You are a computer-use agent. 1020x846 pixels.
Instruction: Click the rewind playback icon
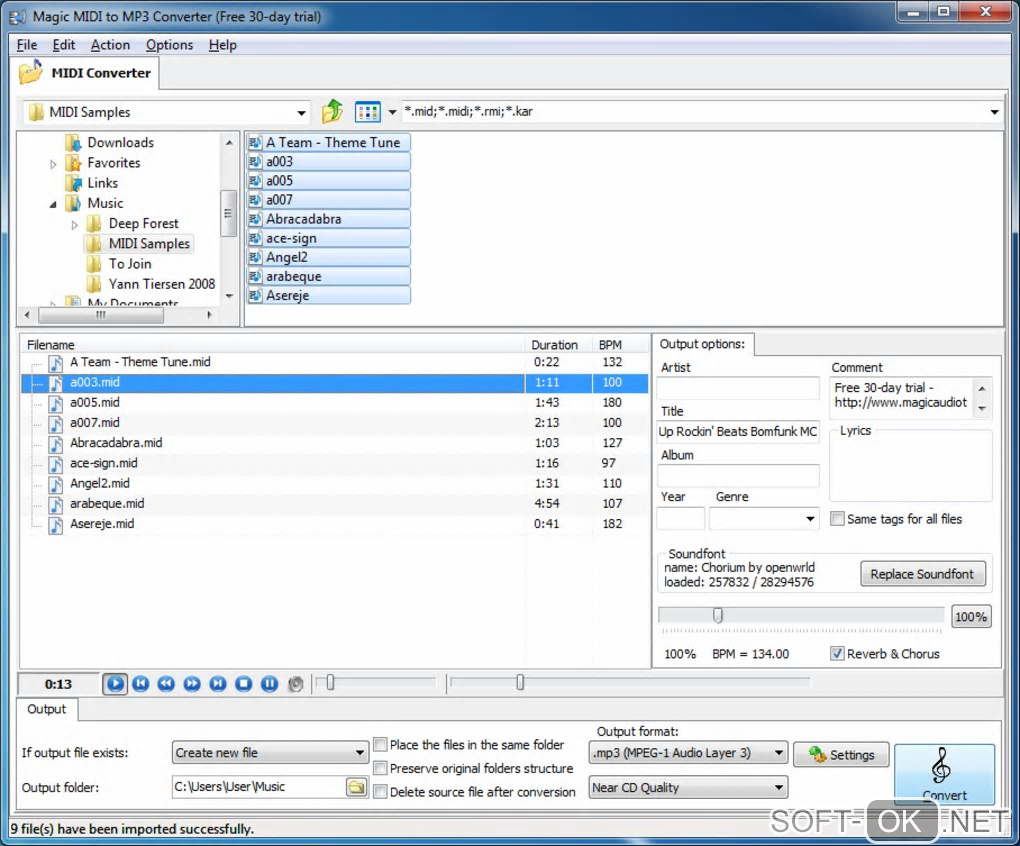[166, 684]
